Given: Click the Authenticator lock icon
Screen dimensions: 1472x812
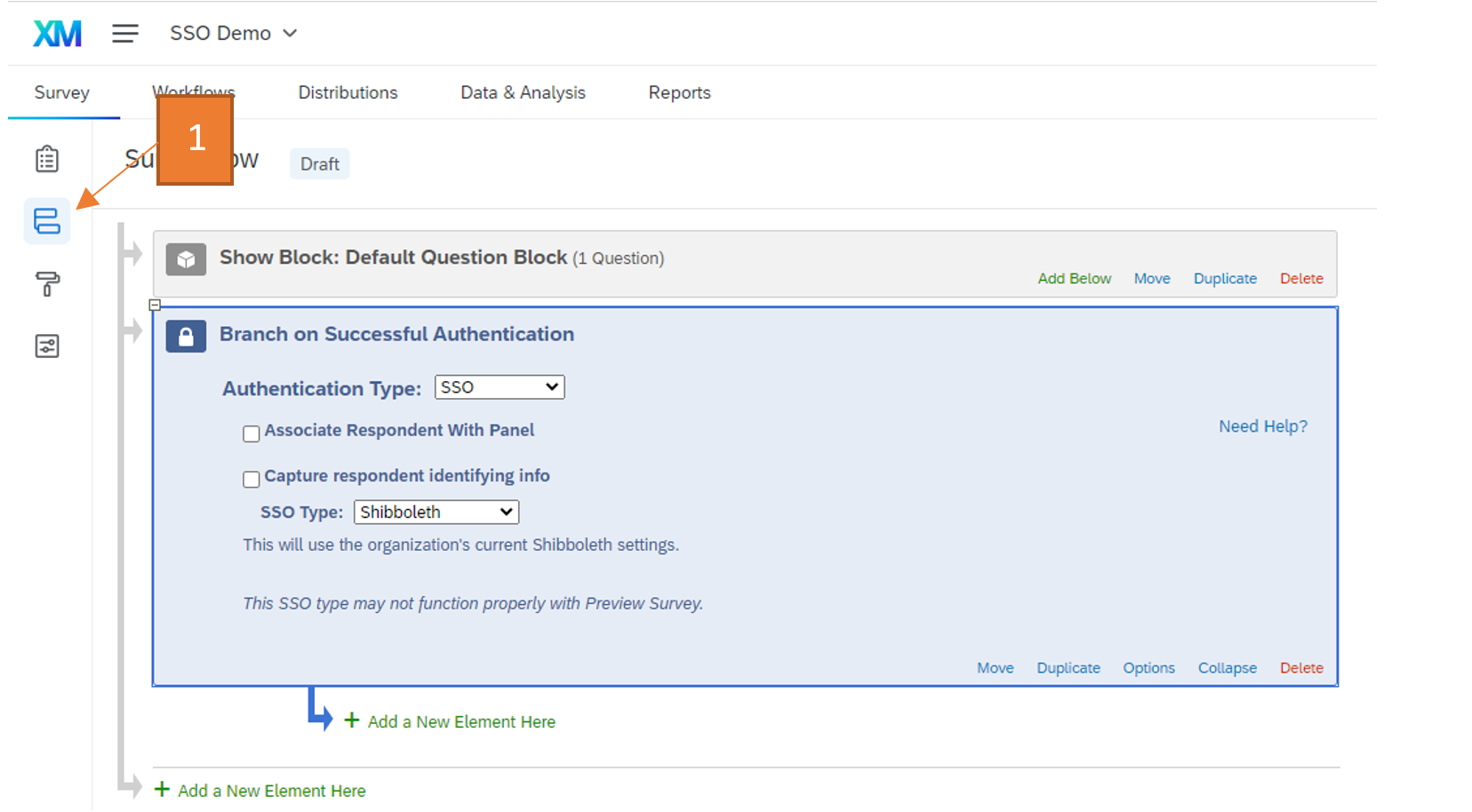Looking at the screenshot, I should pos(186,337).
